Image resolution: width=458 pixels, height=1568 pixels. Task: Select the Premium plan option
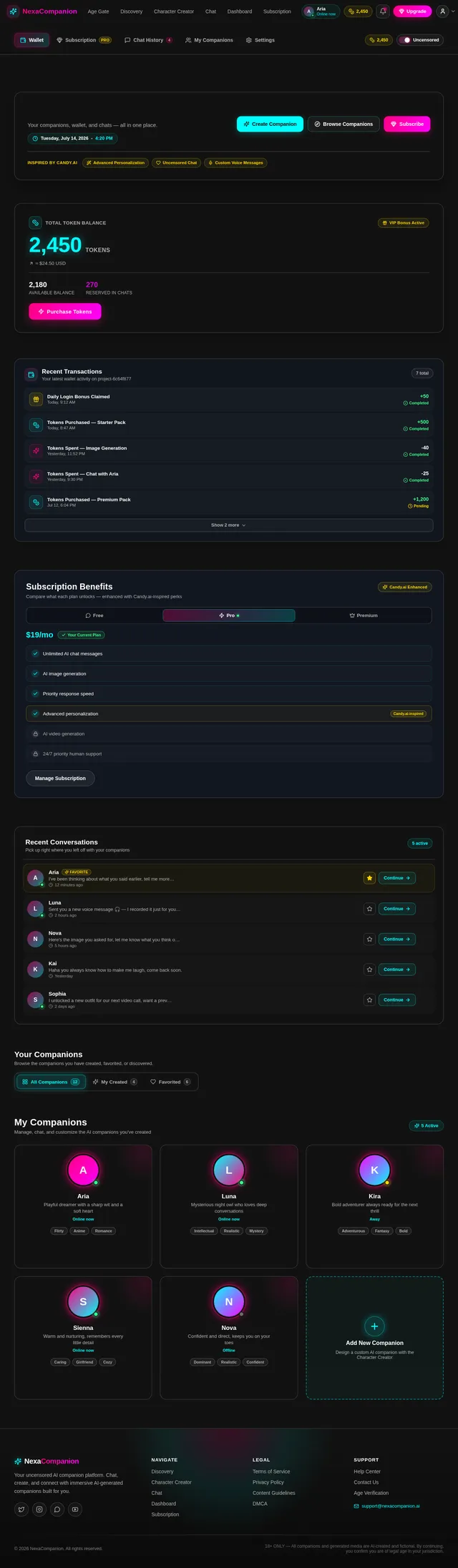[364, 616]
